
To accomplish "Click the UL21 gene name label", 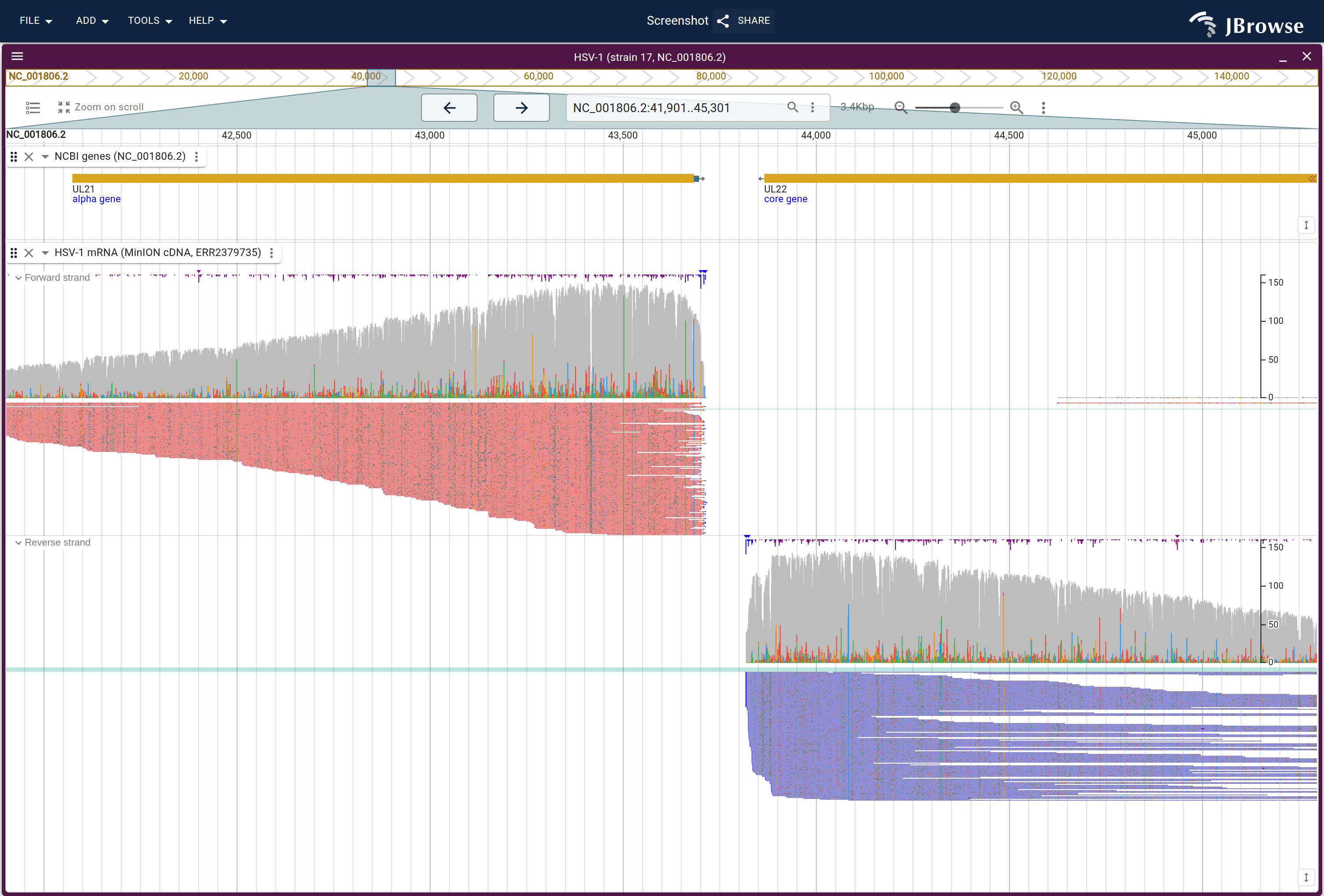I will pos(83,188).
